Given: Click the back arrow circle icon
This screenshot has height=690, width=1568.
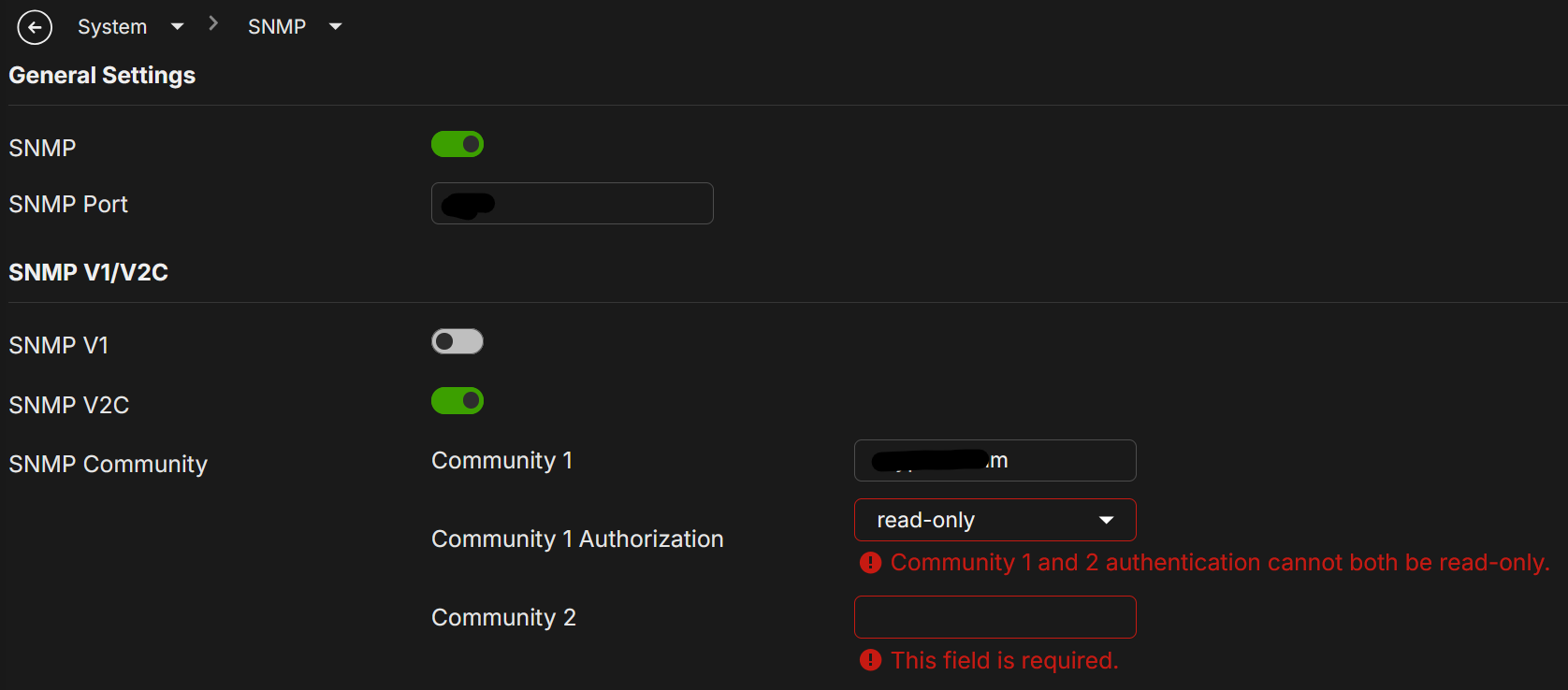Looking at the screenshot, I should click(35, 27).
